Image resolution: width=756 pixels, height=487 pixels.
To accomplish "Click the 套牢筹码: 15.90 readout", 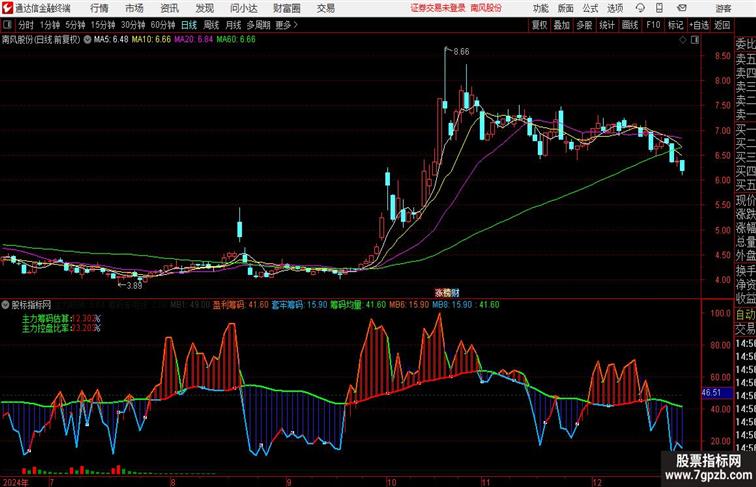I will point(299,305).
